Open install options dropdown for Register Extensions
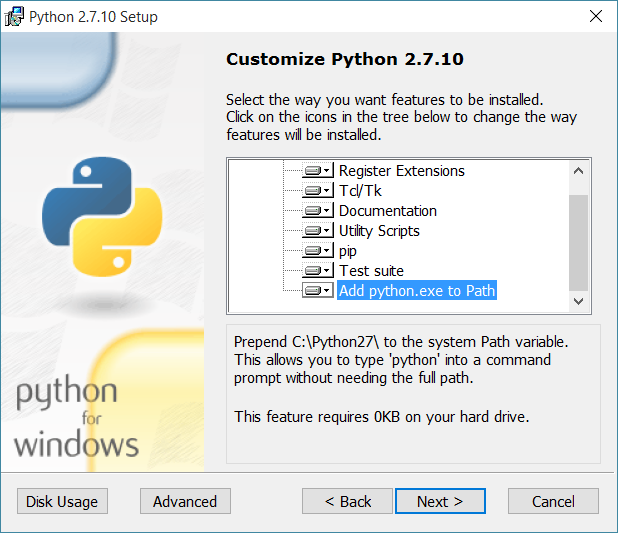 [318, 171]
